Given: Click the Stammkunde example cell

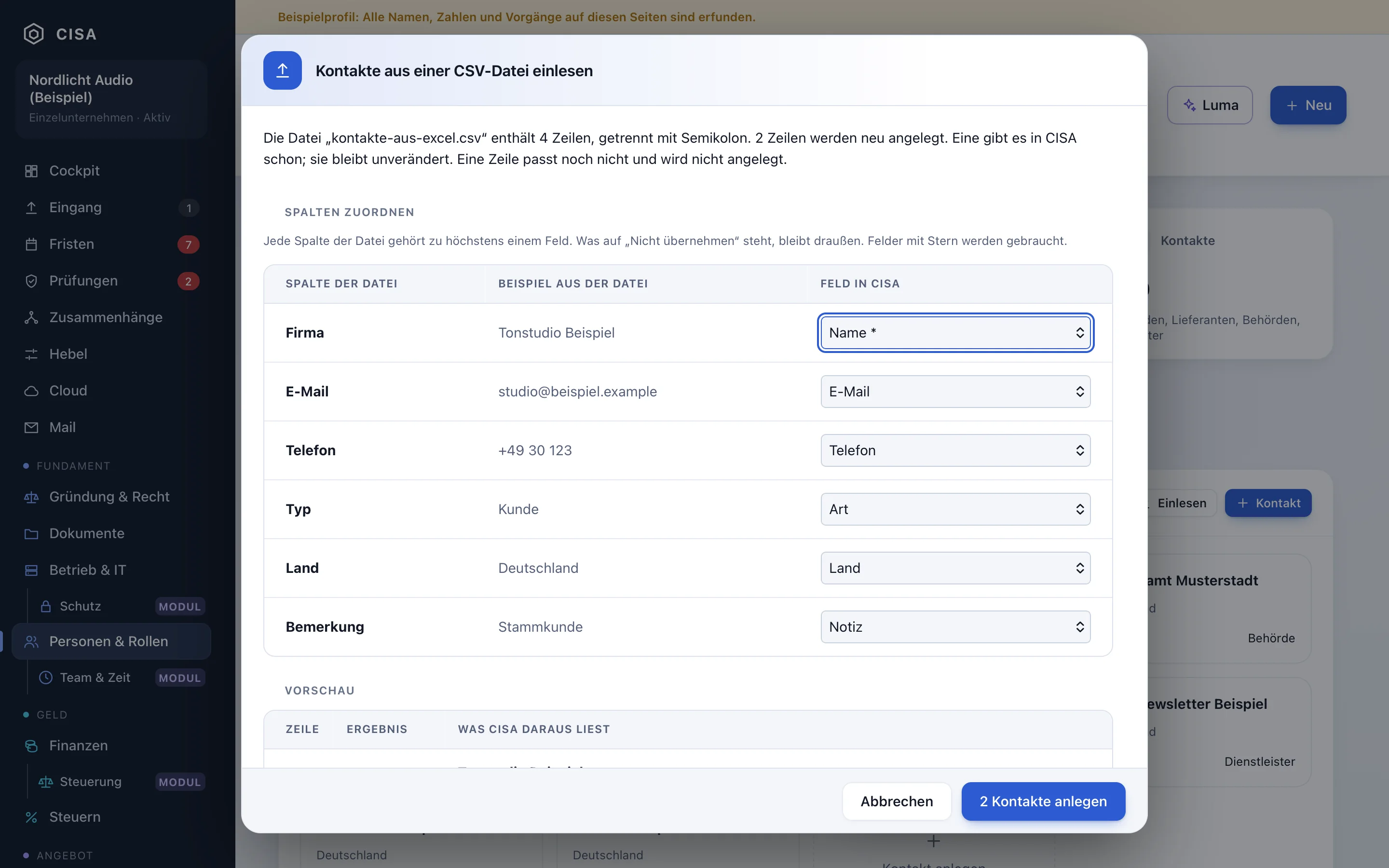Looking at the screenshot, I should pos(540,627).
